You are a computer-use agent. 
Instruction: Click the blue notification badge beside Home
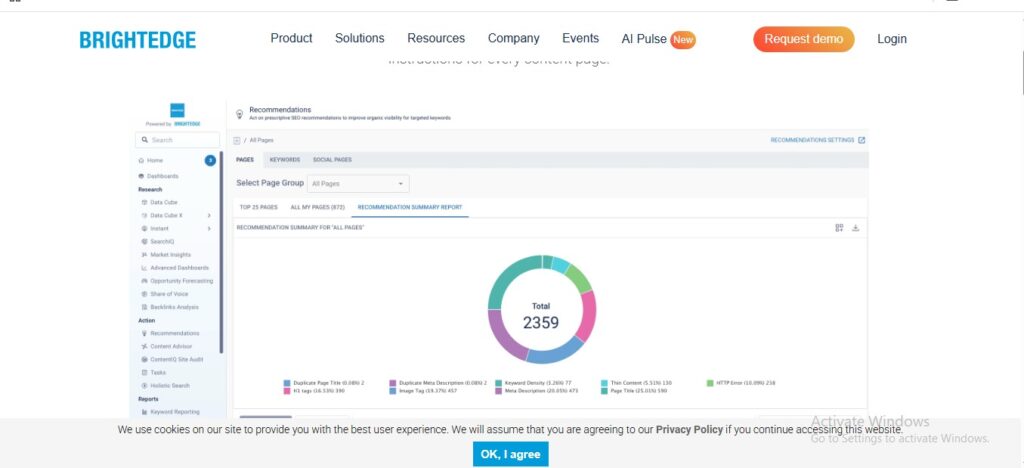pos(210,160)
